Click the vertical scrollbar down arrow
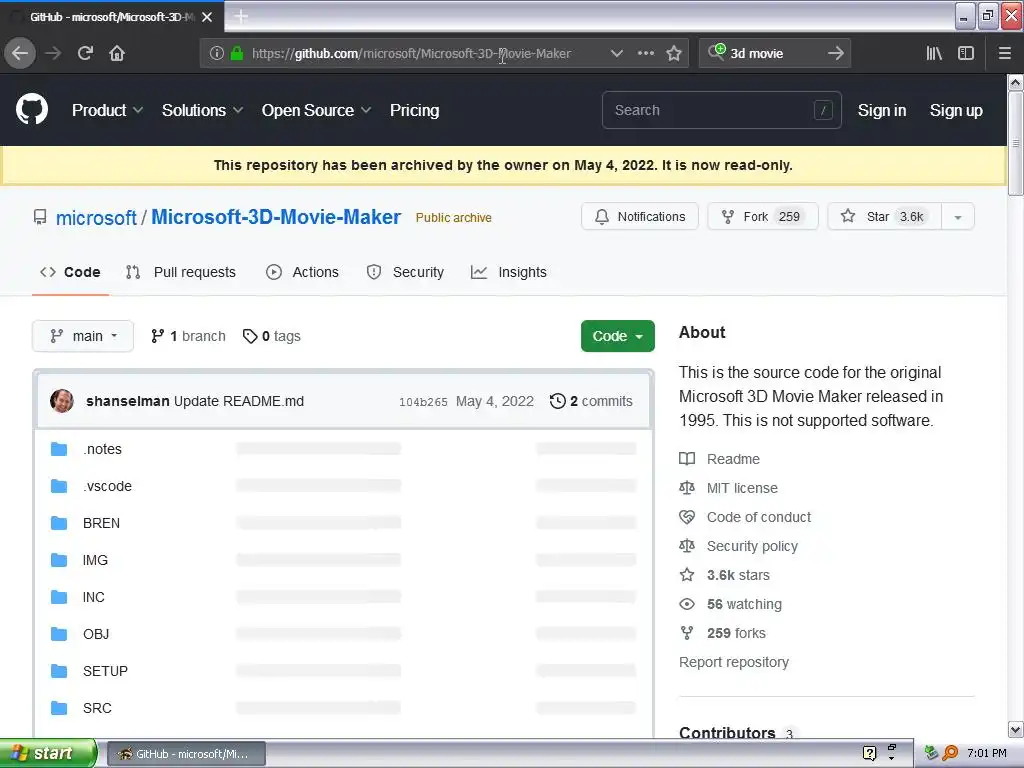The image size is (1024, 768). click(1015, 729)
